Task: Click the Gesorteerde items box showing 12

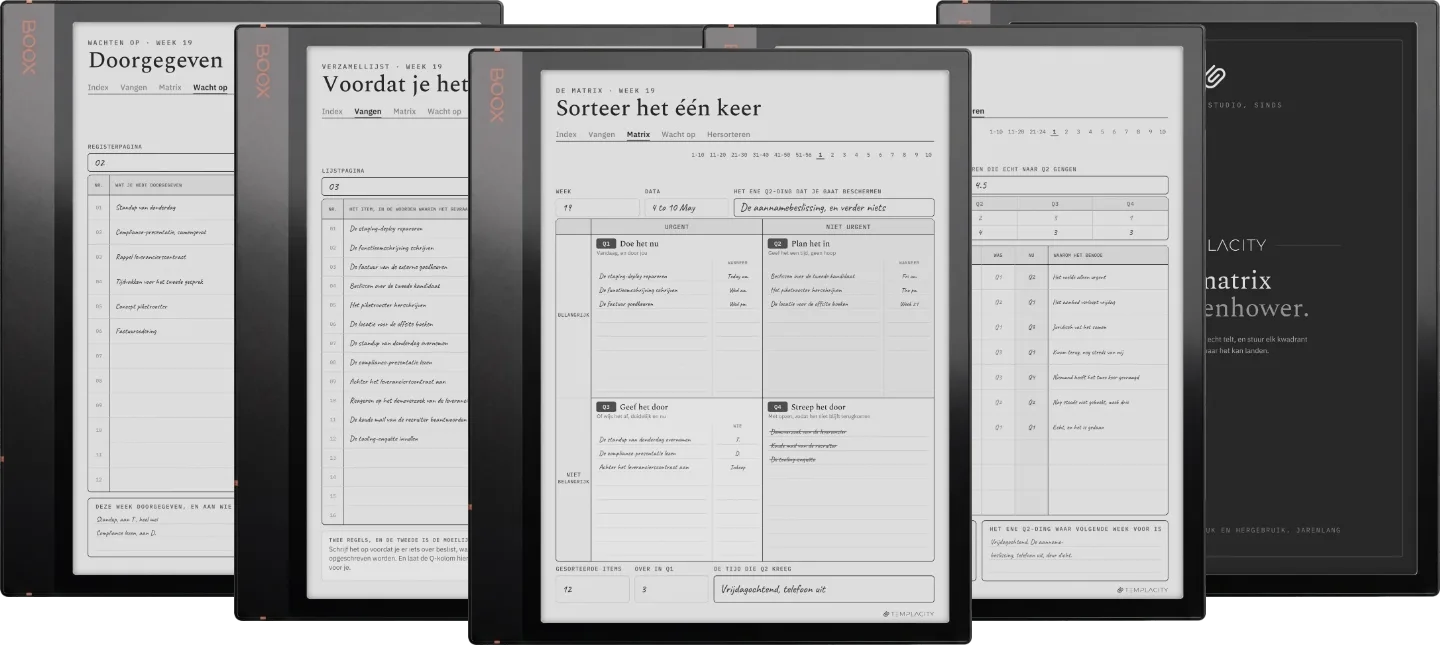Action: [x=593, y=589]
